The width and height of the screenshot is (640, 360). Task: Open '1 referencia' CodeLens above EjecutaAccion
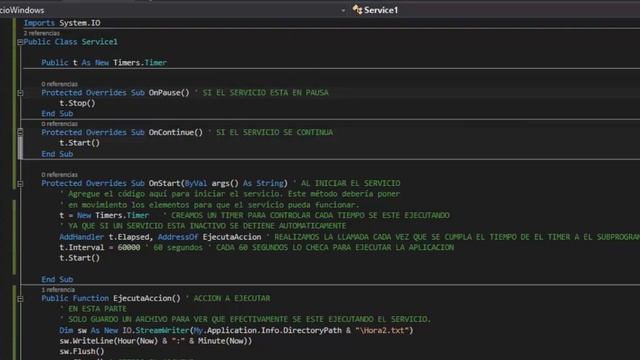coord(58,290)
